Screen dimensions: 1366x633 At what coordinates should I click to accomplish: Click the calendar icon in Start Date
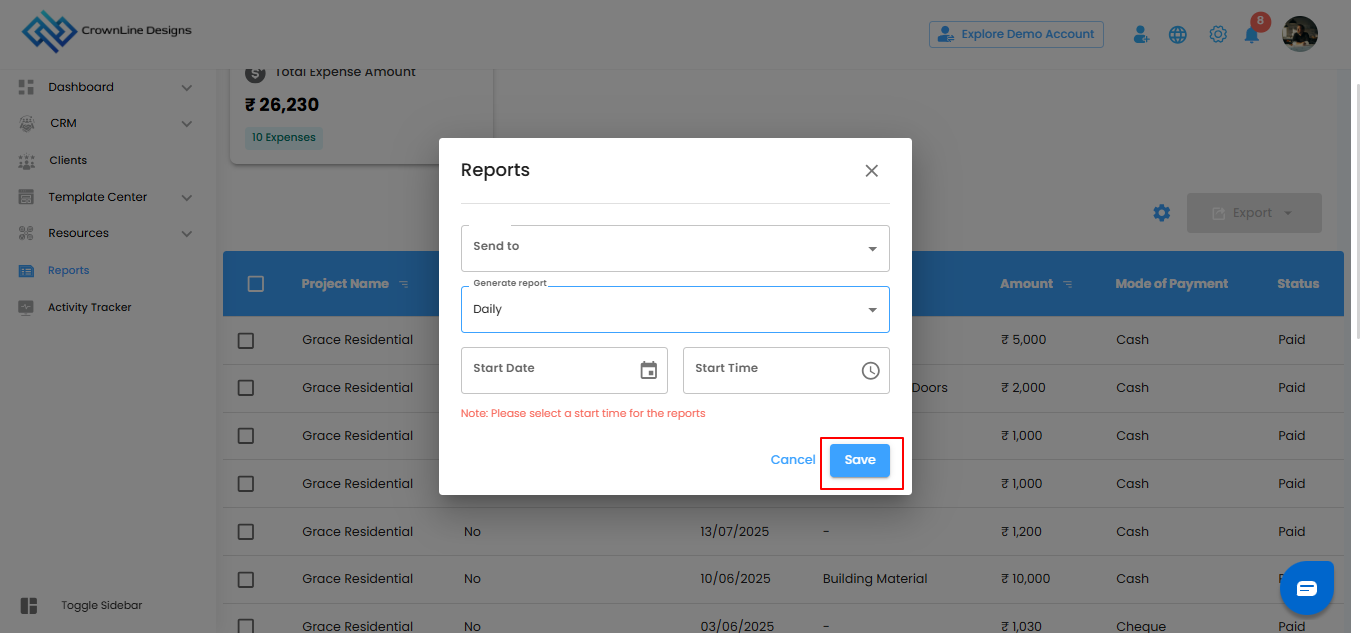pos(649,371)
